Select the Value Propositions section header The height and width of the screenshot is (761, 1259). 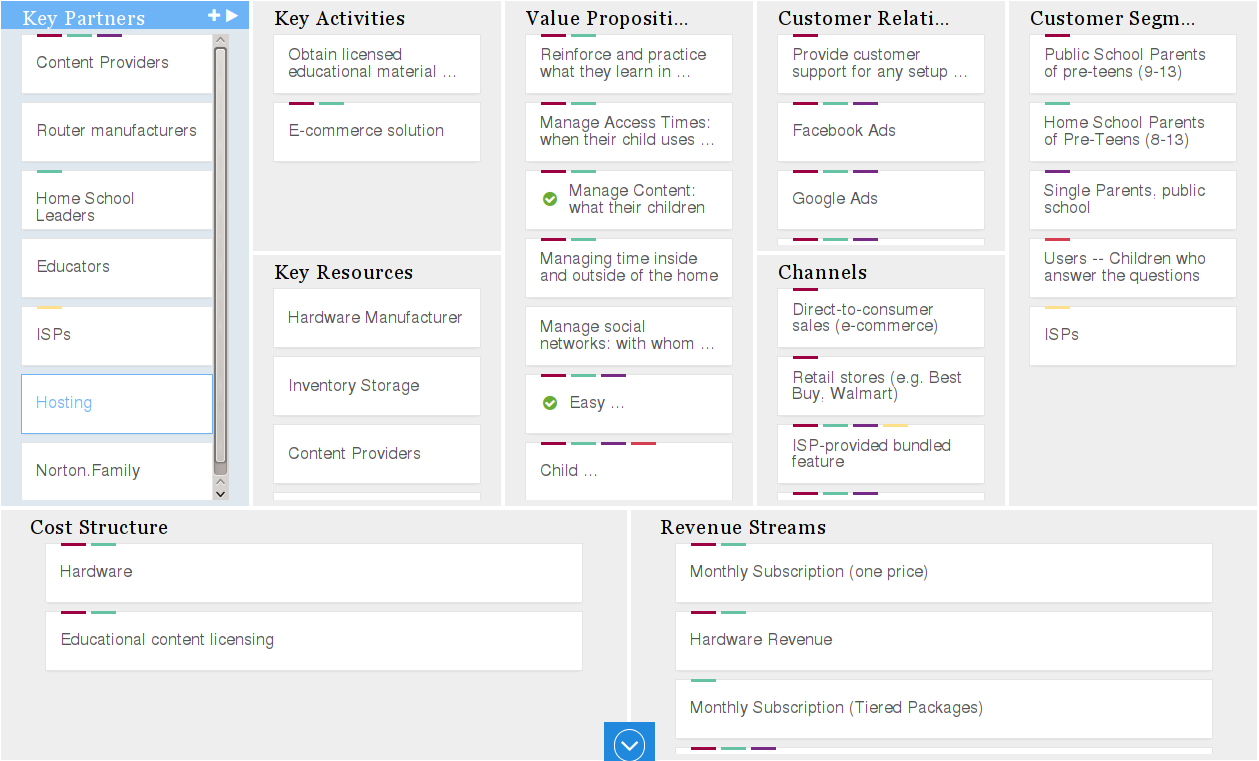pyautogui.click(x=607, y=19)
